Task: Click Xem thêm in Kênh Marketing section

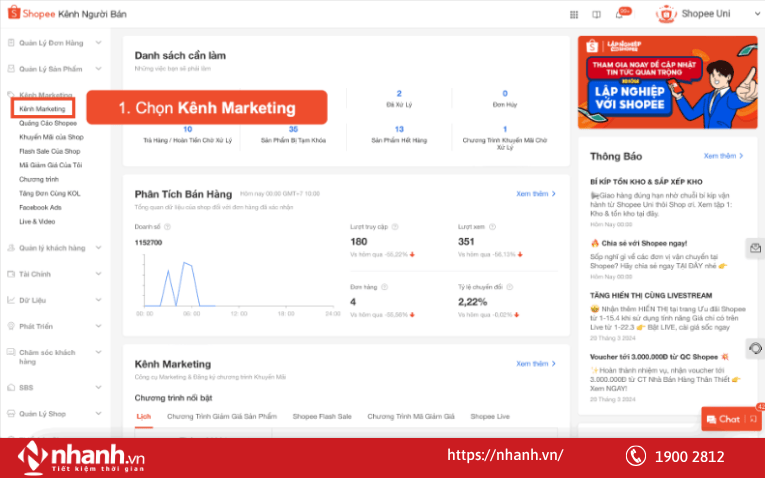Action: (536, 364)
